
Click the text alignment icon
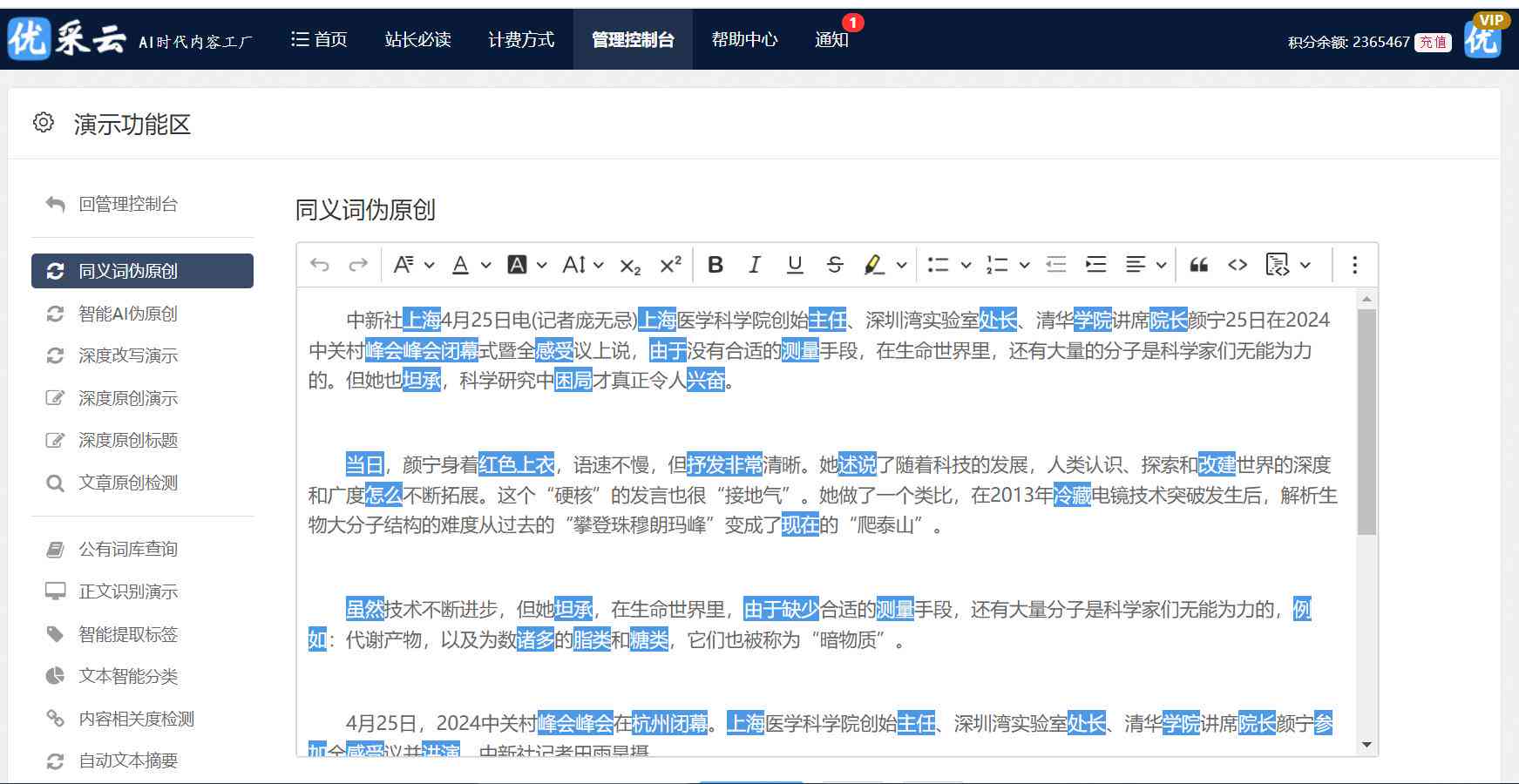1135,265
